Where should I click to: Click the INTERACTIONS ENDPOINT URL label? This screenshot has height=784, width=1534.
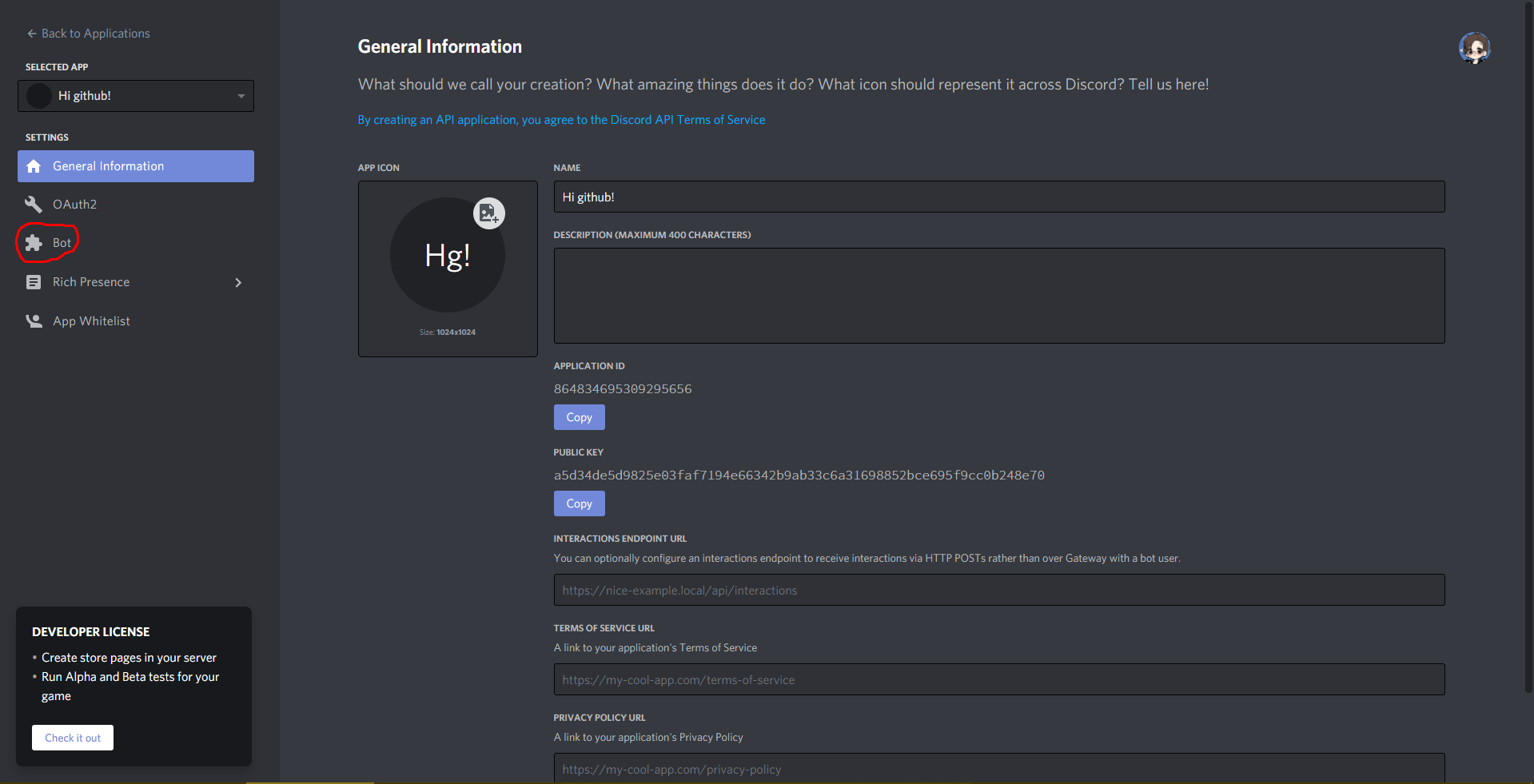[620, 539]
